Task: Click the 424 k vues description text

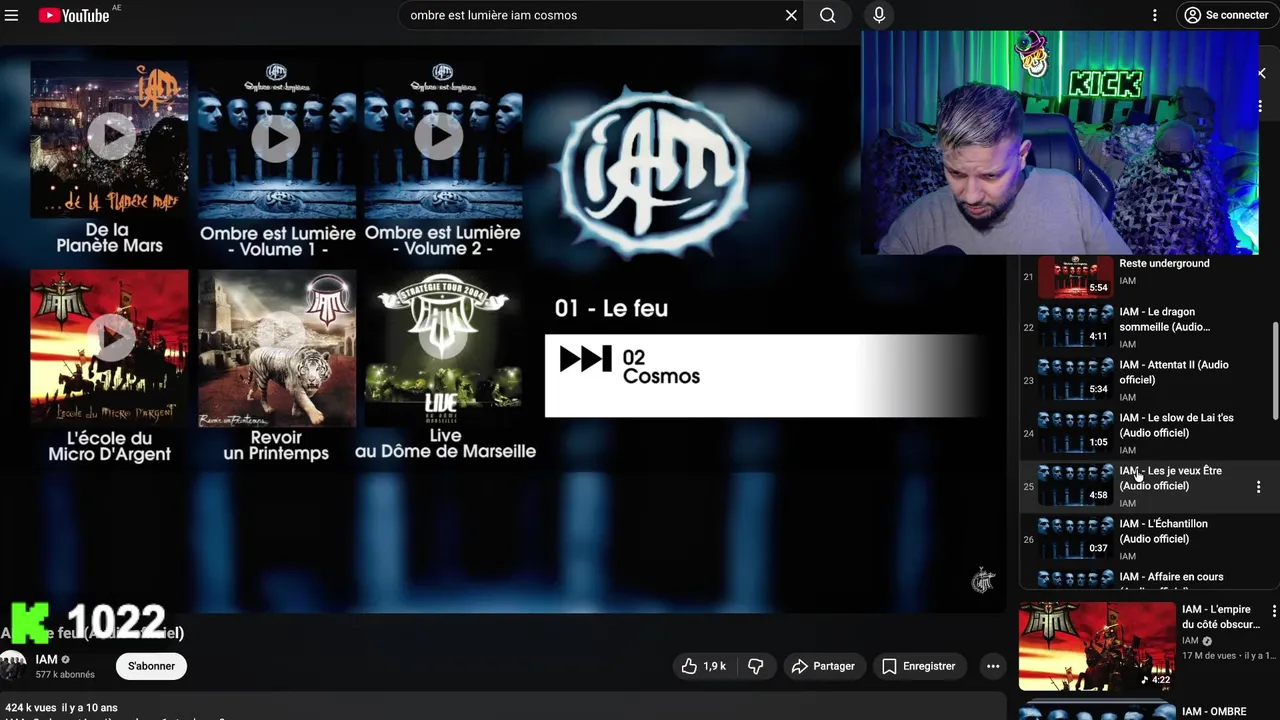Action: coord(62,708)
